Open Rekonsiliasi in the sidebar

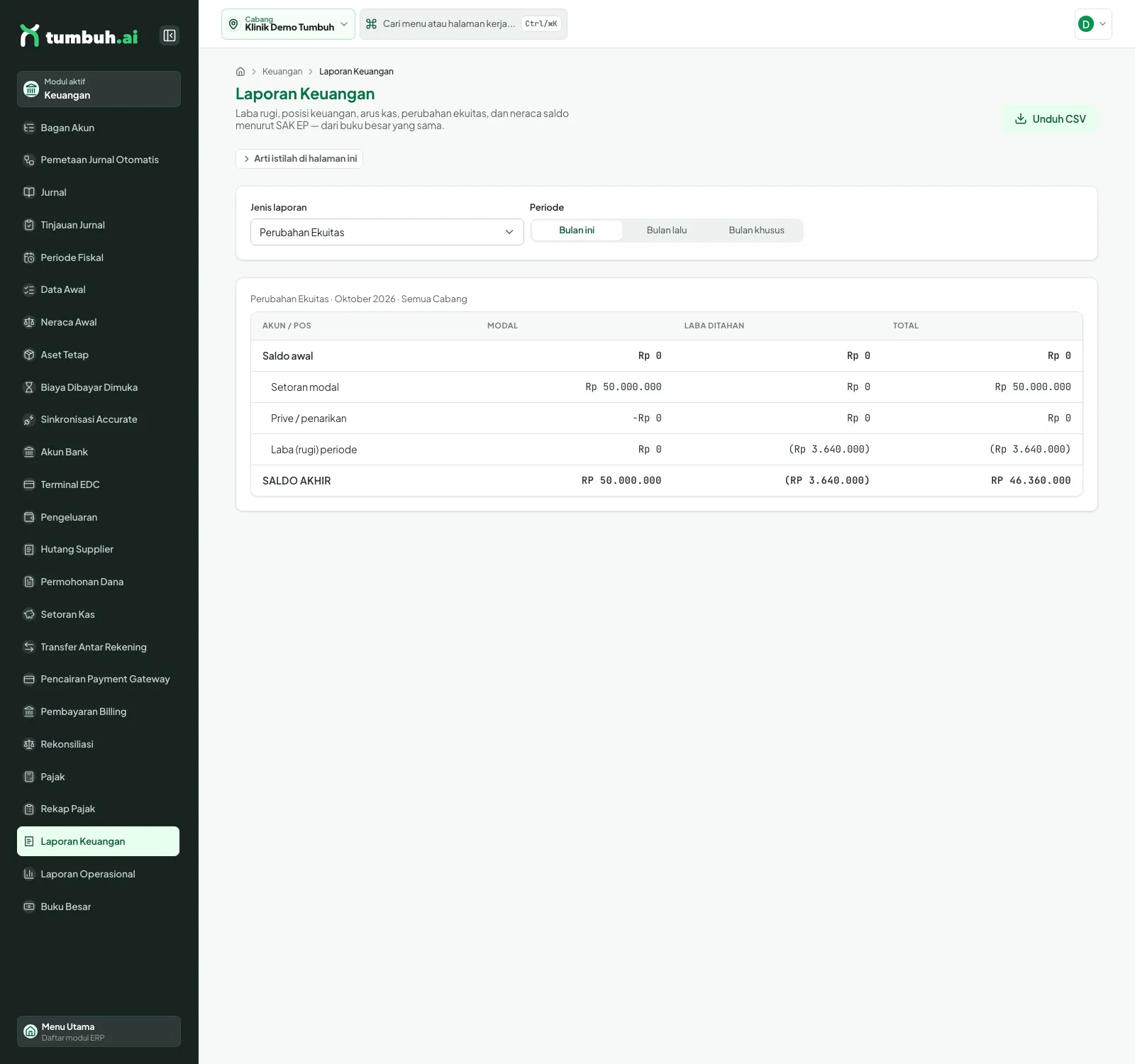point(99,744)
